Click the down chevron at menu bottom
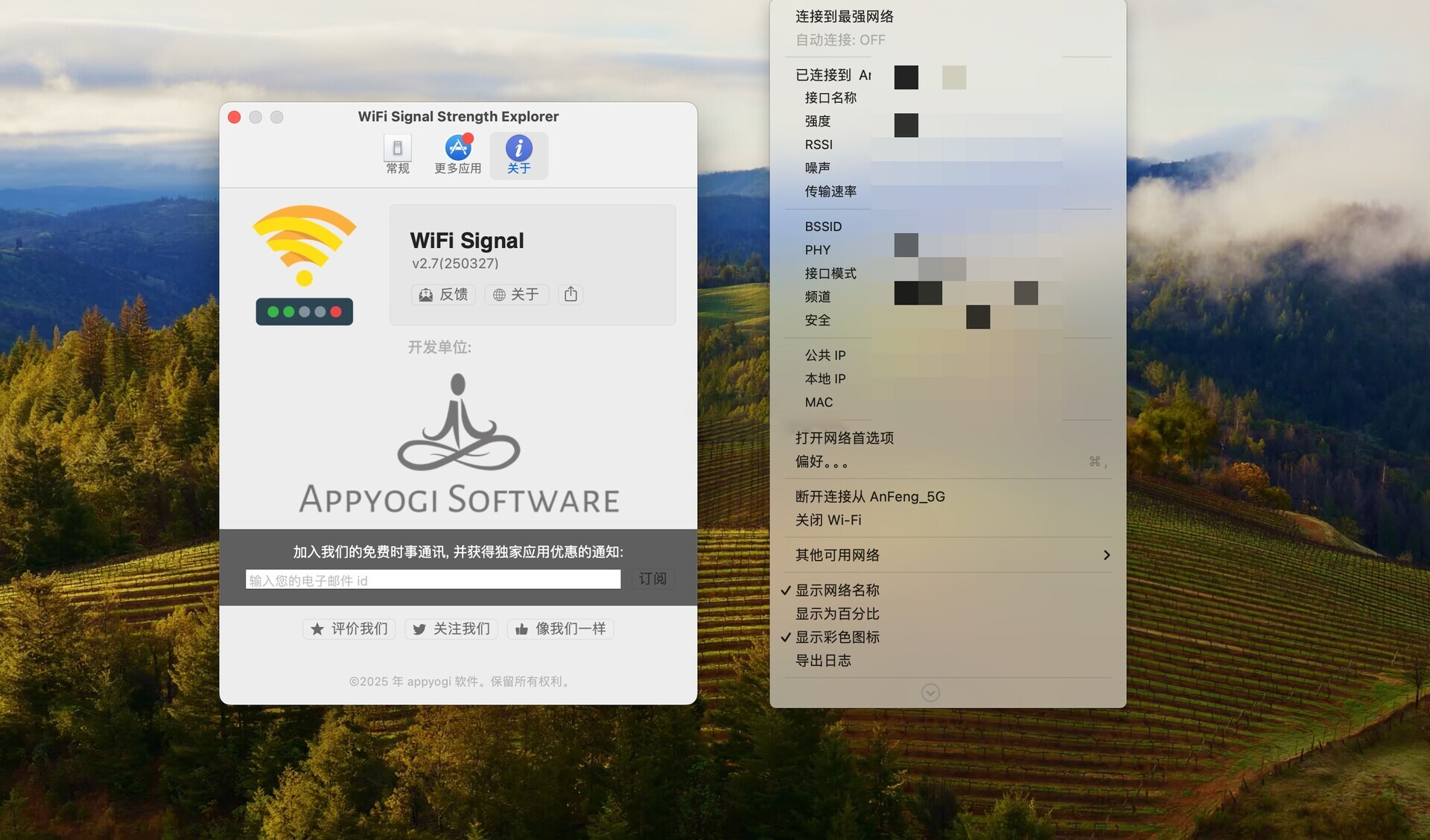The height and width of the screenshot is (840, 1430). coord(930,693)
